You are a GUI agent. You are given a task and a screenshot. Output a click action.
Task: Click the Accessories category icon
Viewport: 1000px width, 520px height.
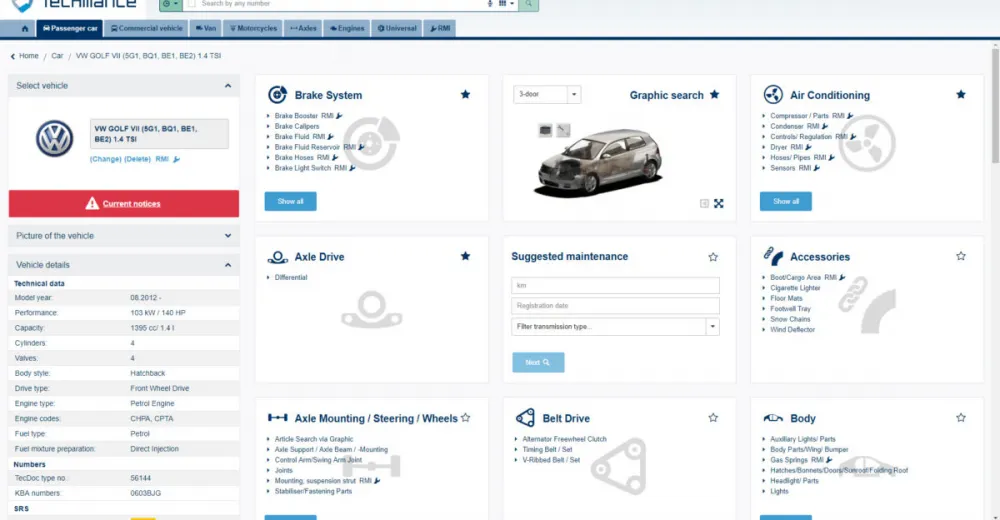(773, 256)
